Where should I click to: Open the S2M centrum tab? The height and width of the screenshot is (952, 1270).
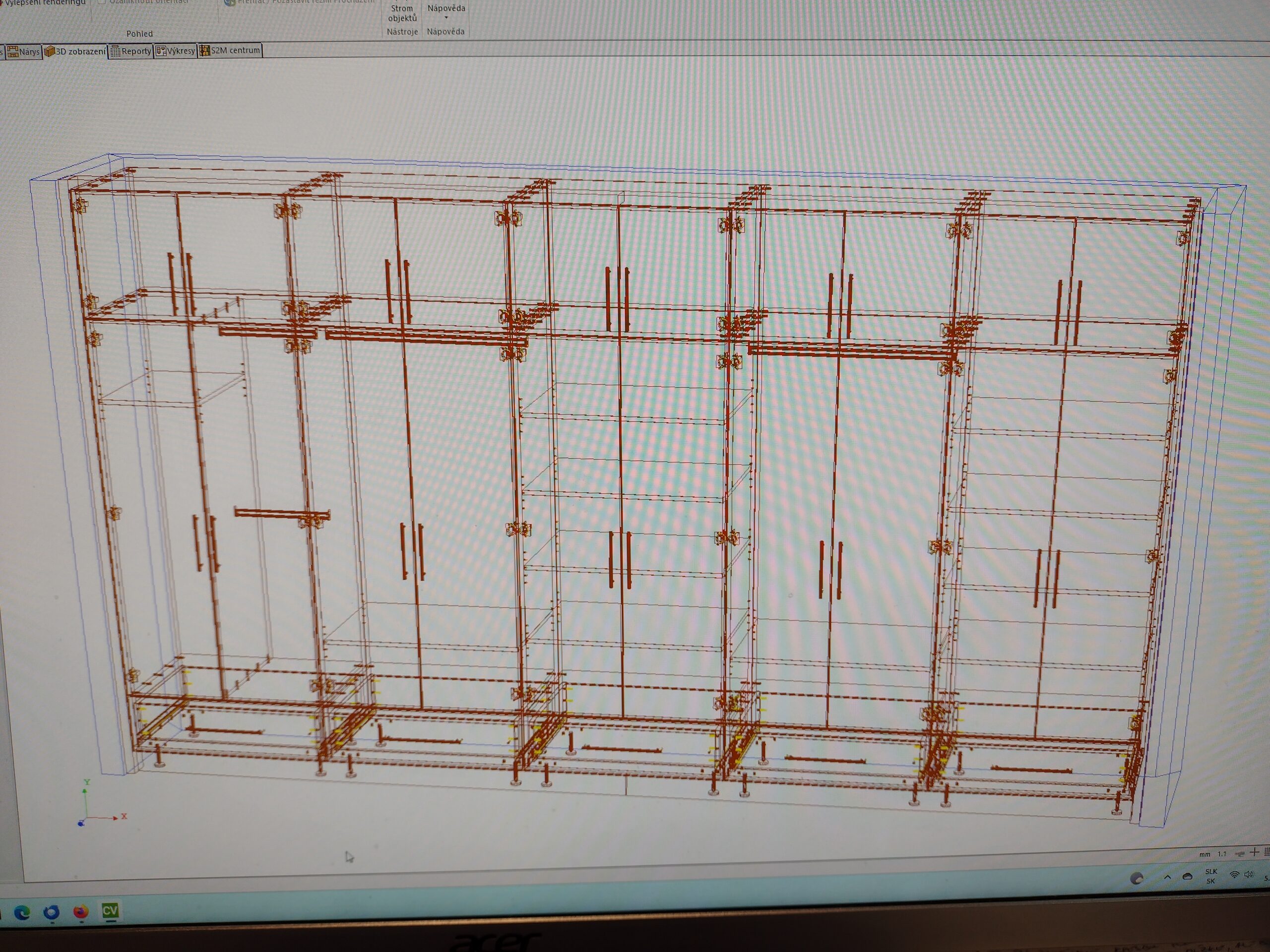tap(230, 51)
